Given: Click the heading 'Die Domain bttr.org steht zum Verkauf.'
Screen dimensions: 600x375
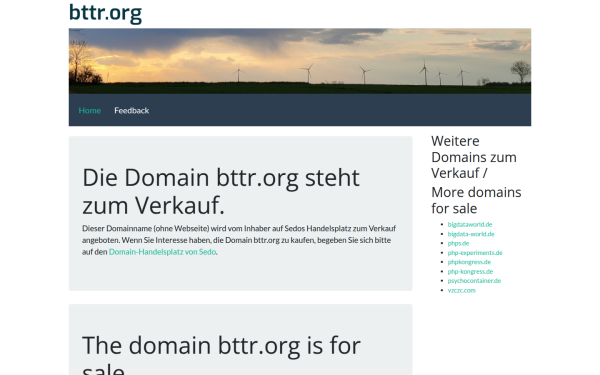Looking at the screenshot, I should coord(221,191).
